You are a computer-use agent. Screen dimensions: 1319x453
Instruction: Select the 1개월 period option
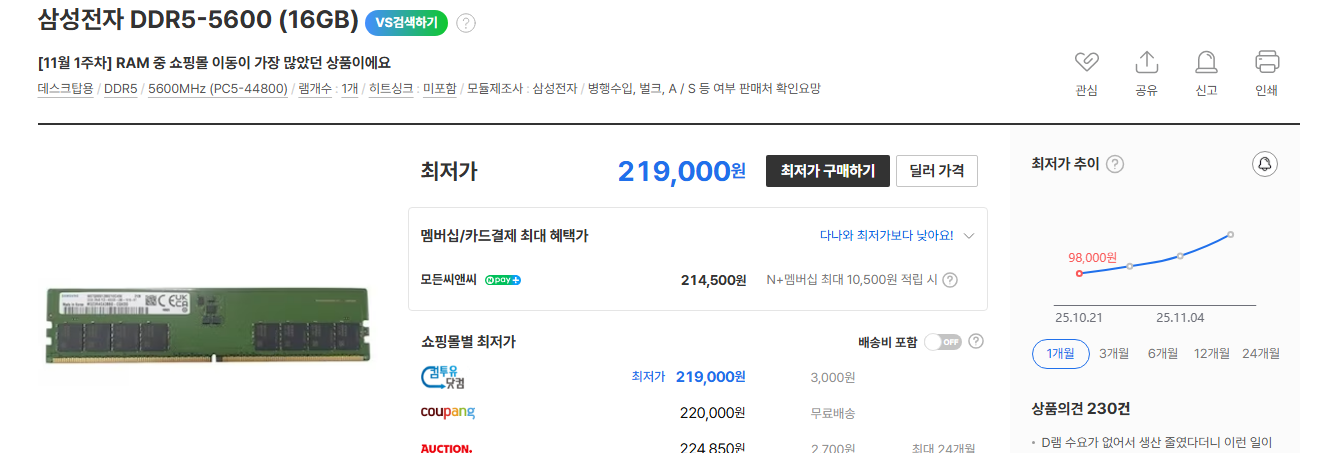click(x=1060, y=353)
